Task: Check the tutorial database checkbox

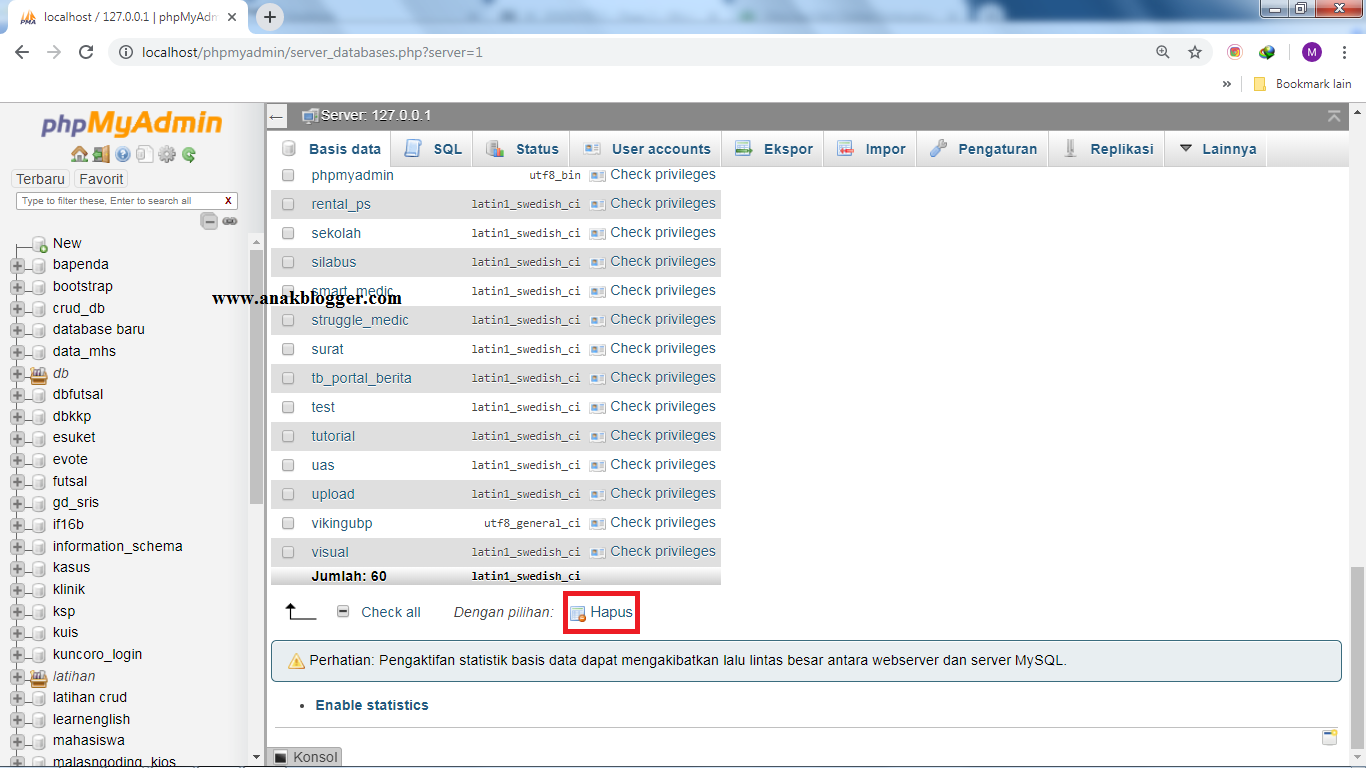Action: pos(287,436)
